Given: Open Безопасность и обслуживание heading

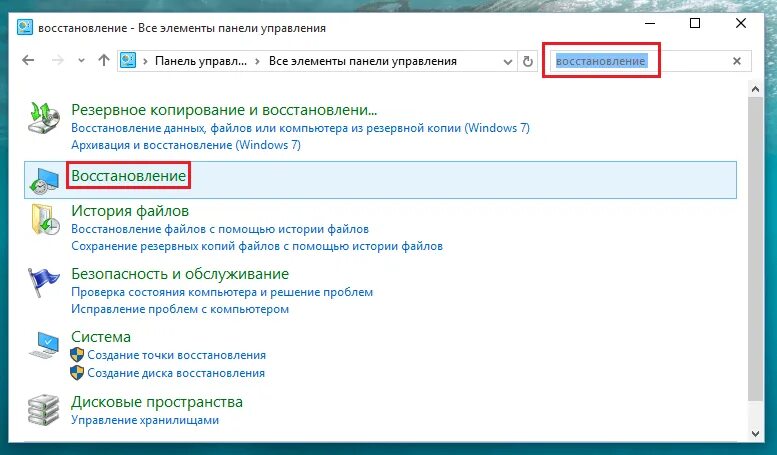Looking at the screenshot, I should [180, 274].
